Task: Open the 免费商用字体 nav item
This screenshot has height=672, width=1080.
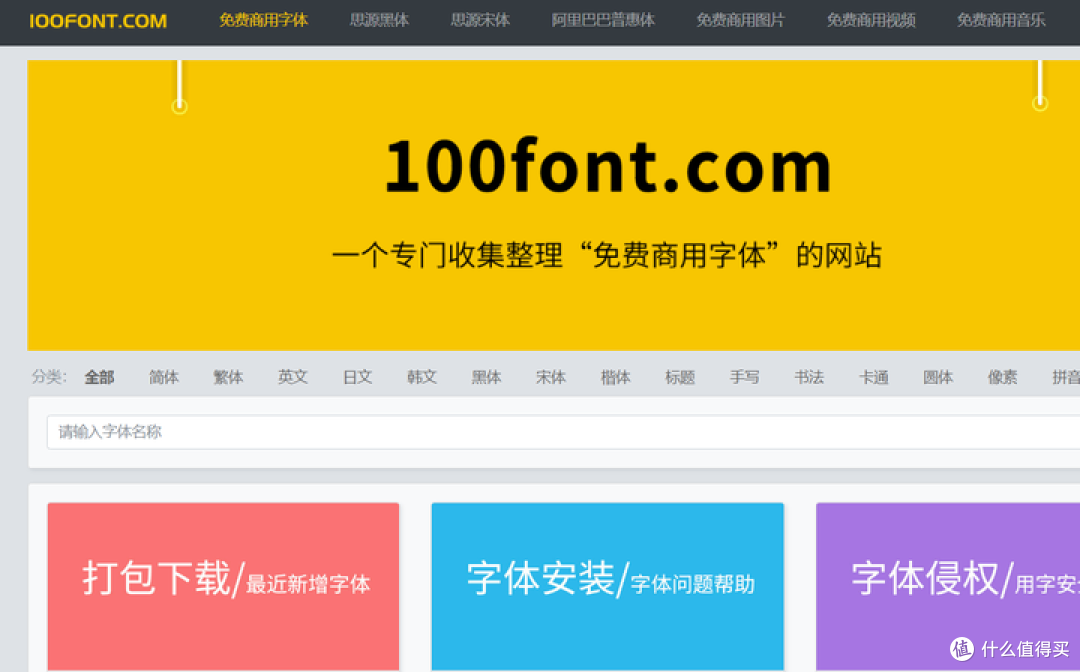Action: point(263,21)
